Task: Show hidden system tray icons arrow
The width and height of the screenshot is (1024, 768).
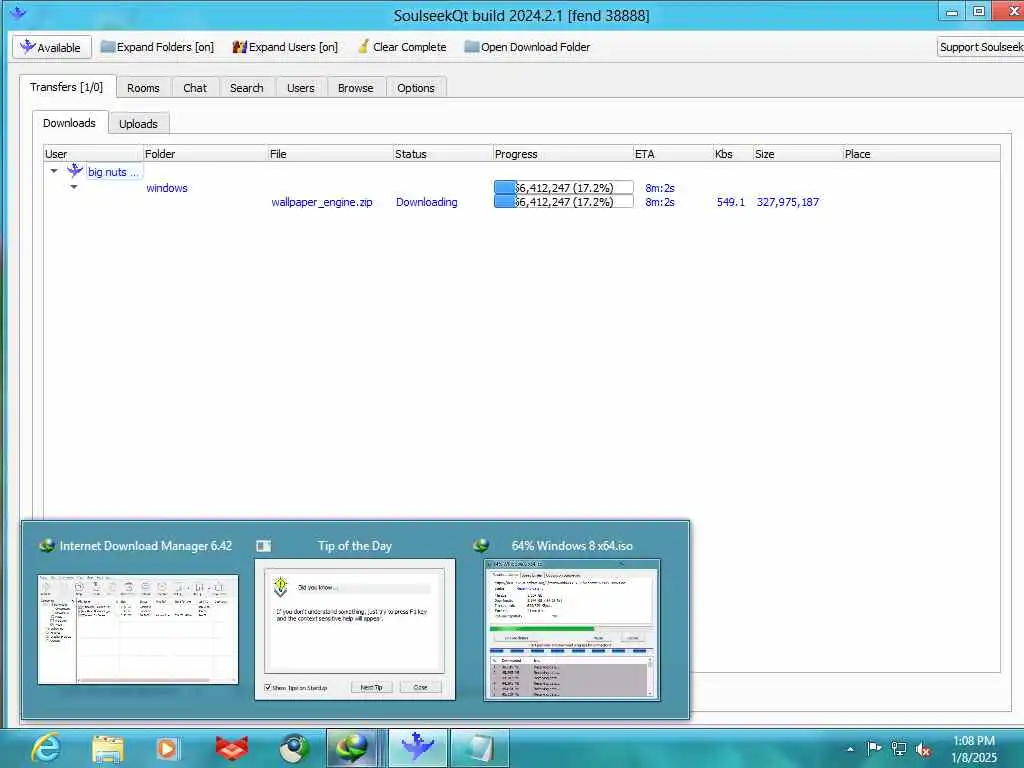Action: [850, 749]
